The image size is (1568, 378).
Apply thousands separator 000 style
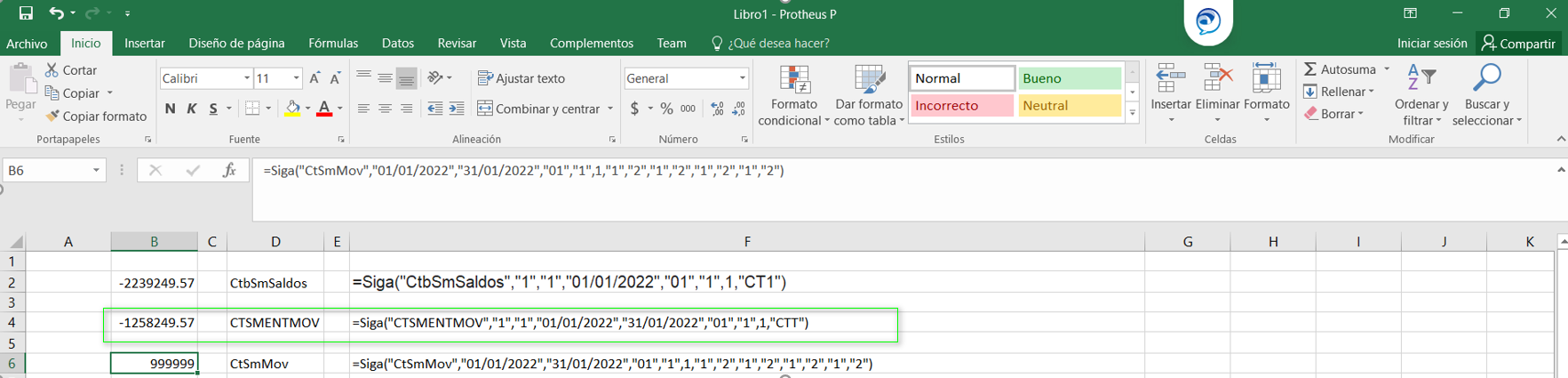point(688,109)
